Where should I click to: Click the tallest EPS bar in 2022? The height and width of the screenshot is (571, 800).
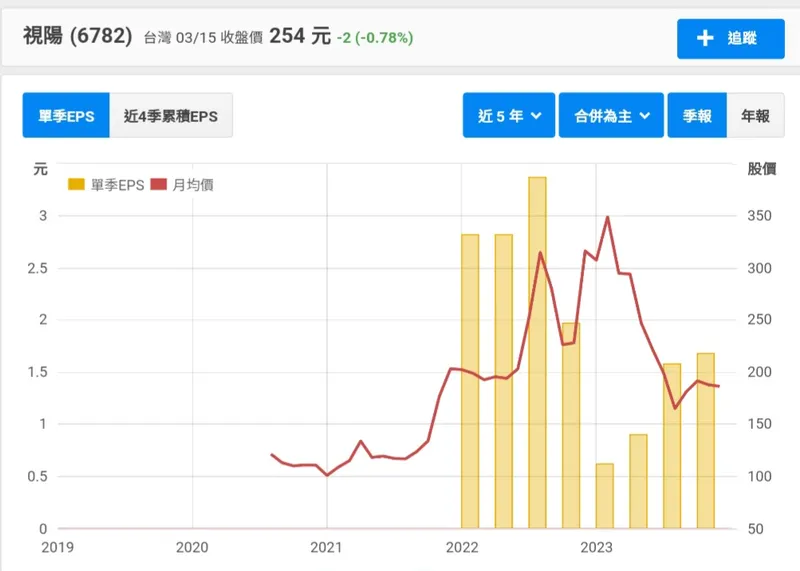[x=537, y=352]
